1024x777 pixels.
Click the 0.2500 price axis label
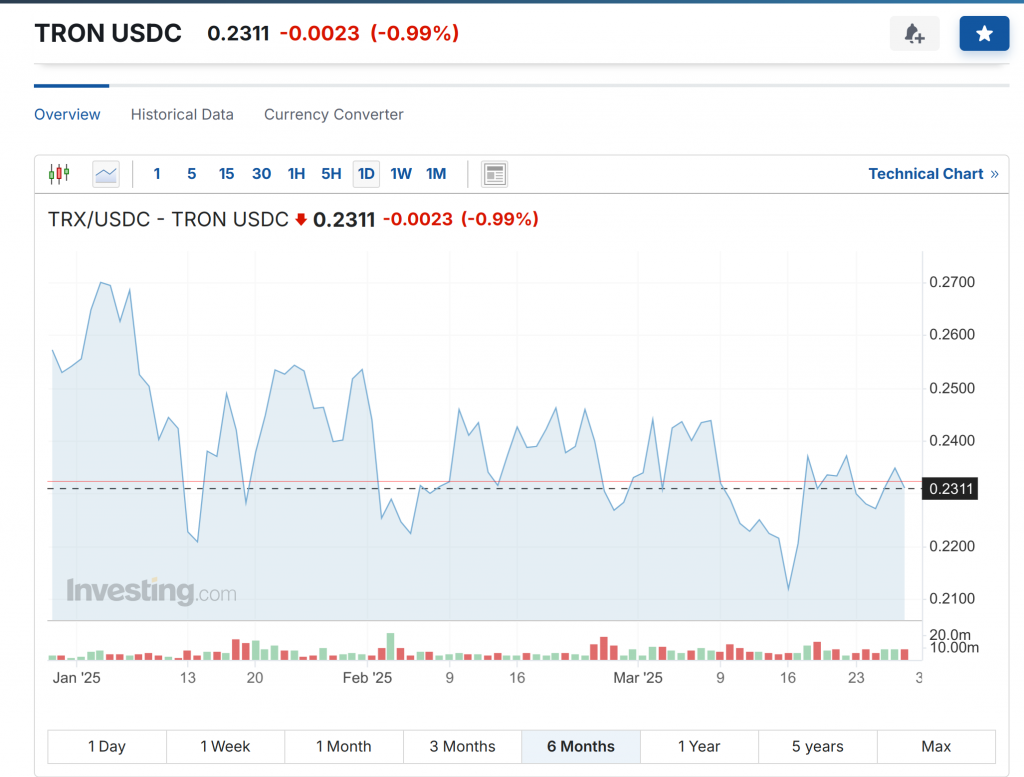pyautogui.click(x=952, y=388)
